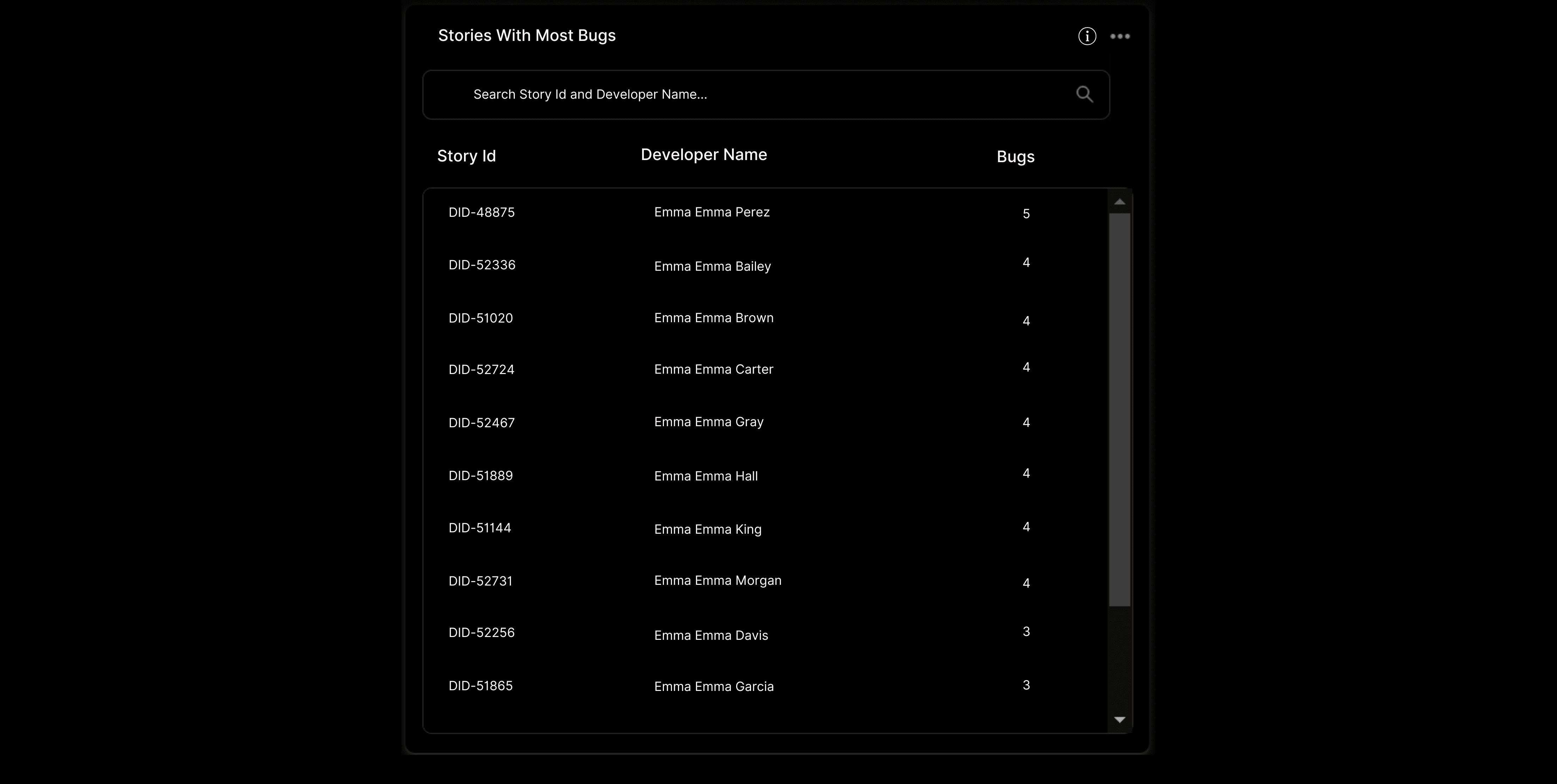This screenshot has height=784, width=1557.
Task: Click the Stories With Most Bugs title
Action: pyautogui.click(x=526, y=35)
